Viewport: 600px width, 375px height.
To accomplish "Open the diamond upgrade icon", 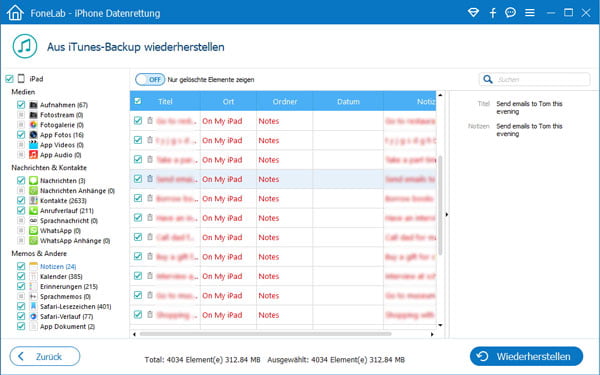I will coord(473,13).
